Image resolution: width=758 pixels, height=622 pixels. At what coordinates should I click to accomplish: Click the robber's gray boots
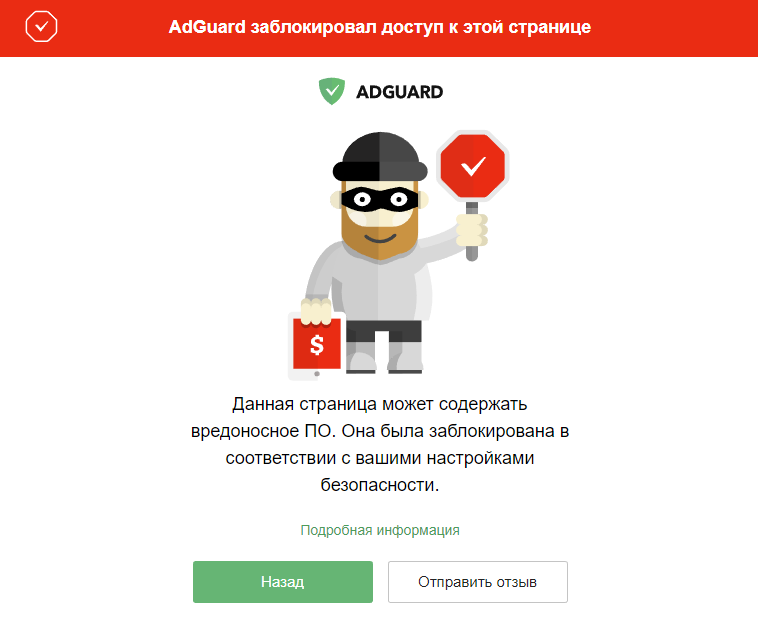385,359
